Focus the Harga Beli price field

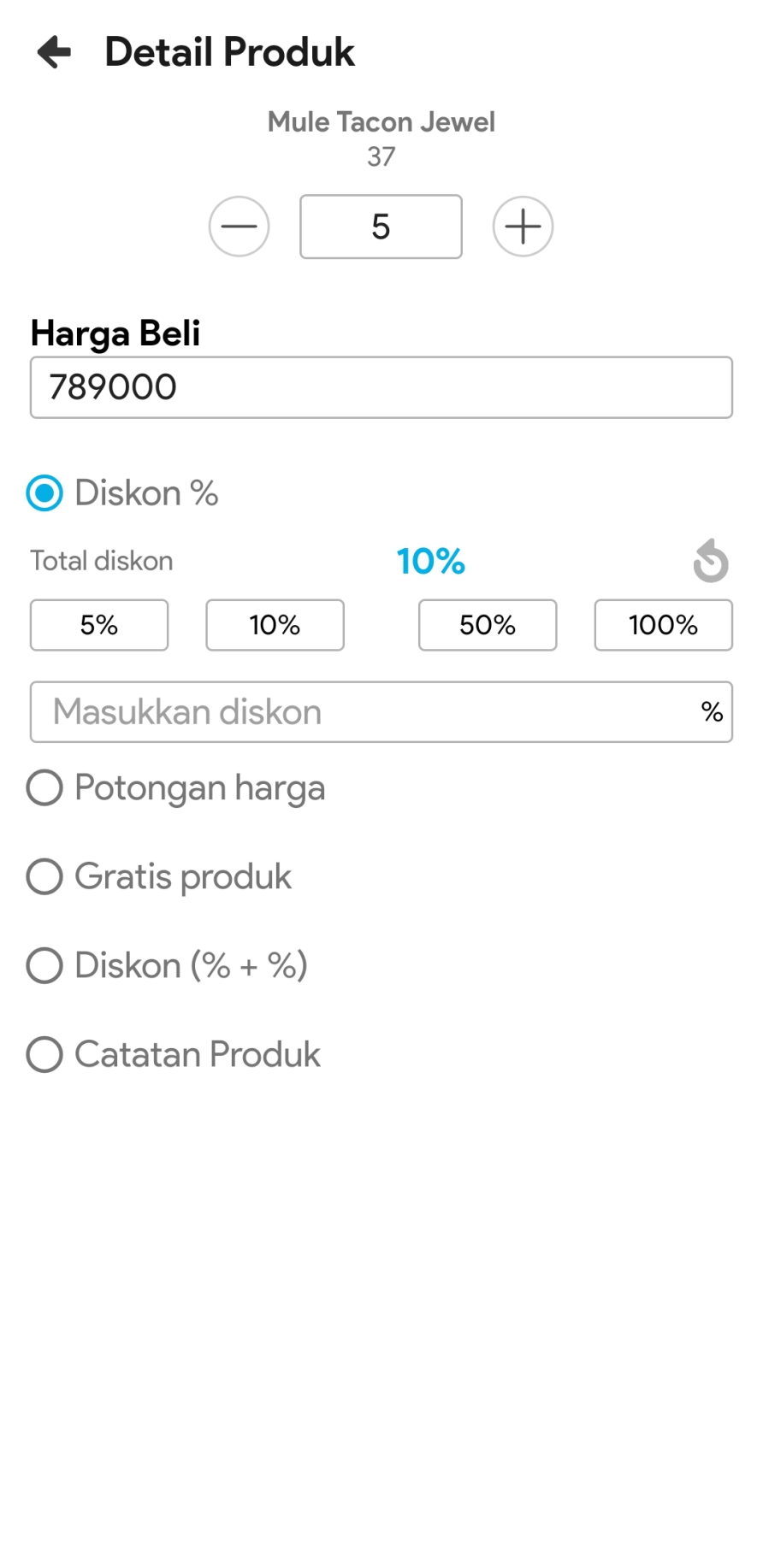point(381,387)
